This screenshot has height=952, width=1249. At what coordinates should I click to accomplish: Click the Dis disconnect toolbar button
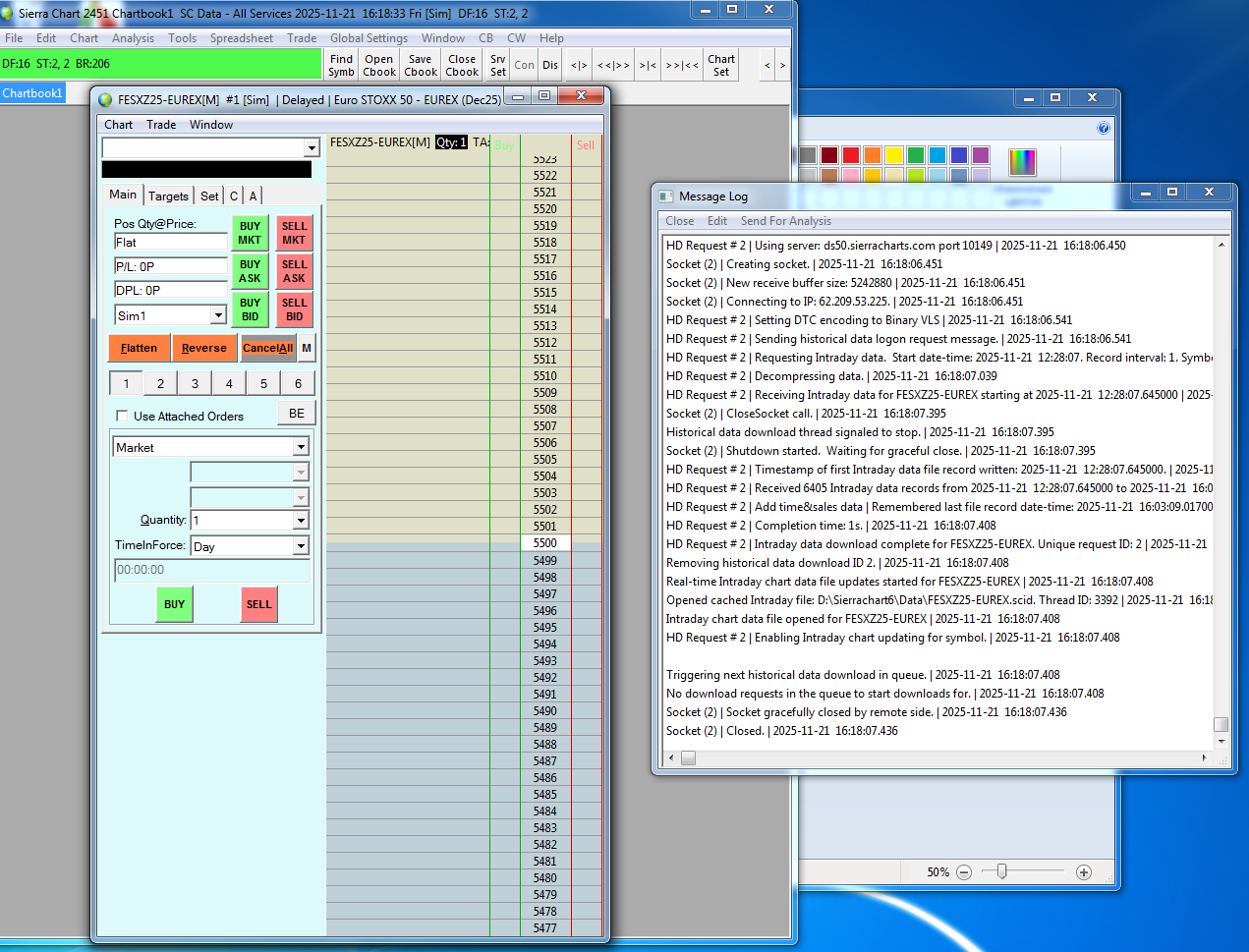[550, 65]
